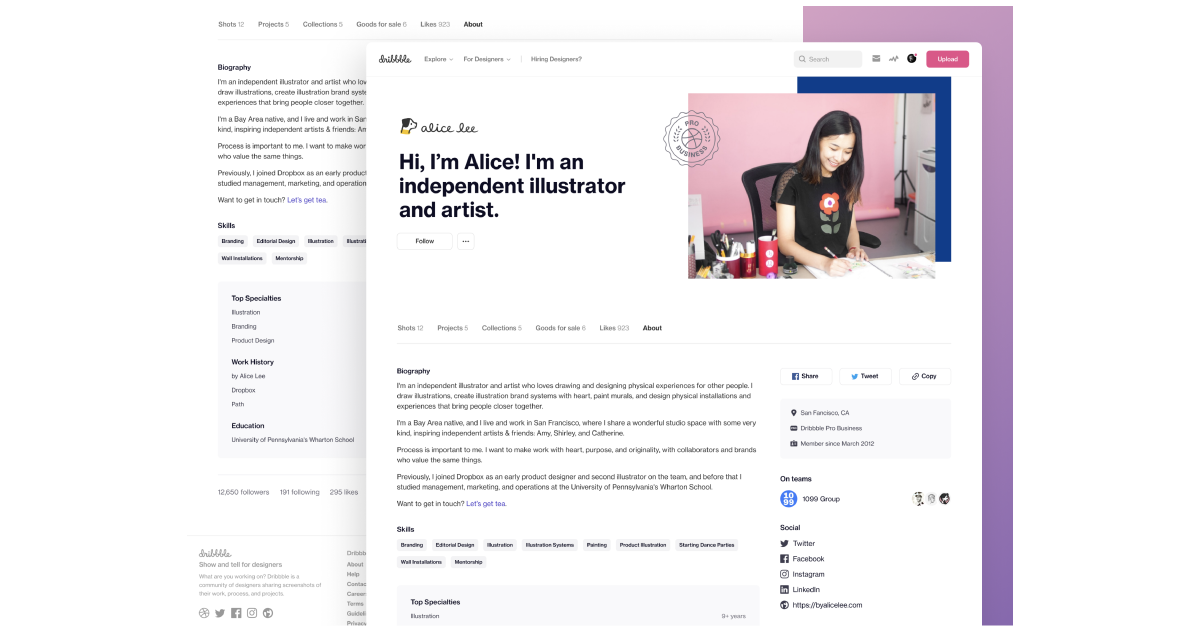Select the About tab in the front window
The width and height of the screenshot is (1200, 636).
click(x=652, y=328)
